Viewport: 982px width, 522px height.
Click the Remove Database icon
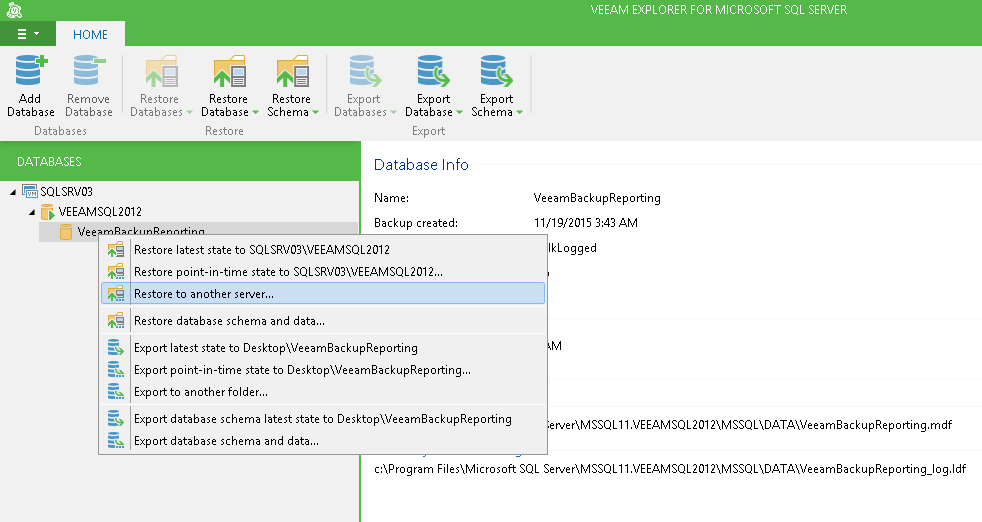tap(89, 70)
